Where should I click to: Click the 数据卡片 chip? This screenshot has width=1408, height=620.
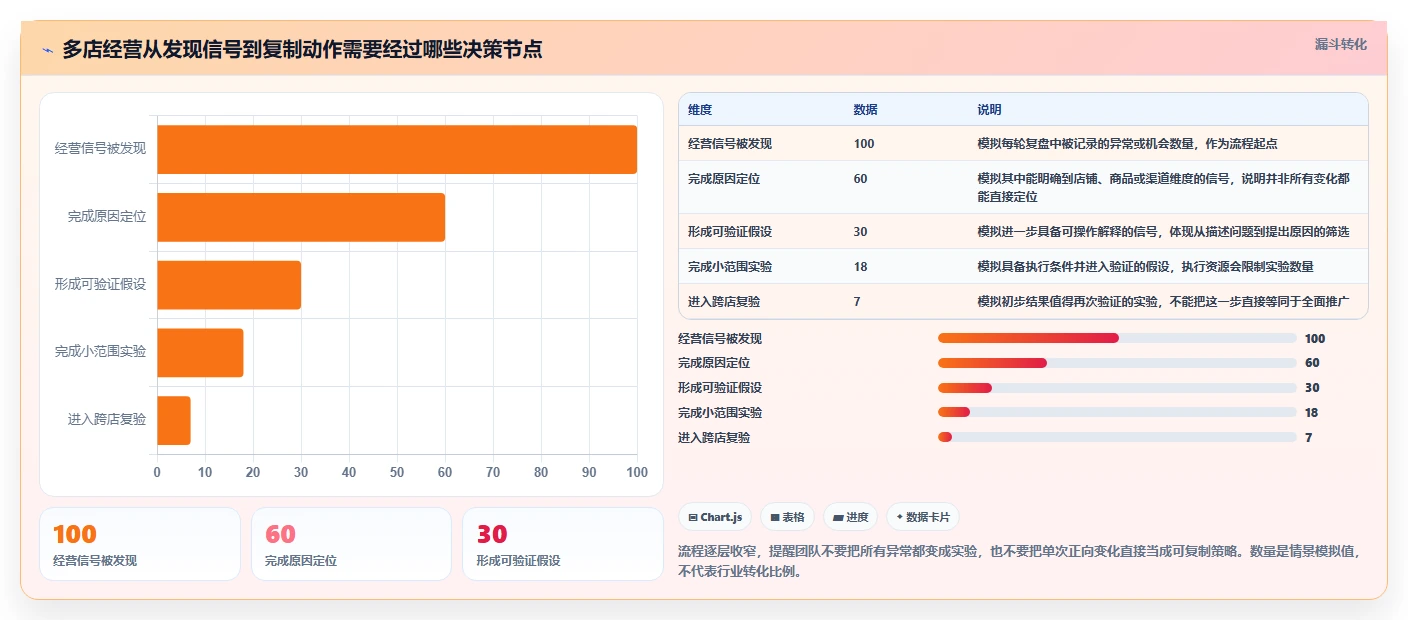[922, 517]
